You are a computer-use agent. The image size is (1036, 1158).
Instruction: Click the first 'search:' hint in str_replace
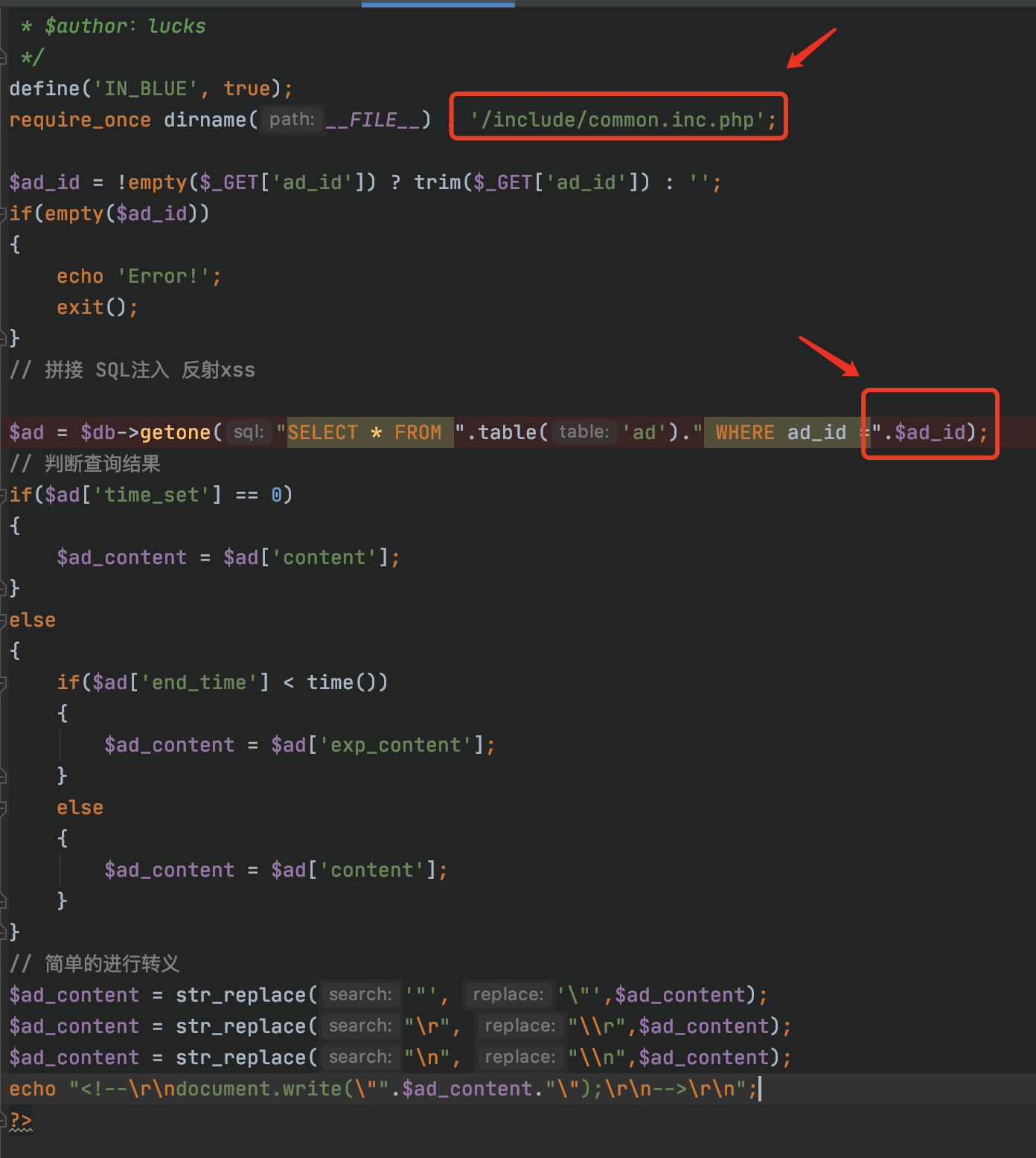[360, 995]
